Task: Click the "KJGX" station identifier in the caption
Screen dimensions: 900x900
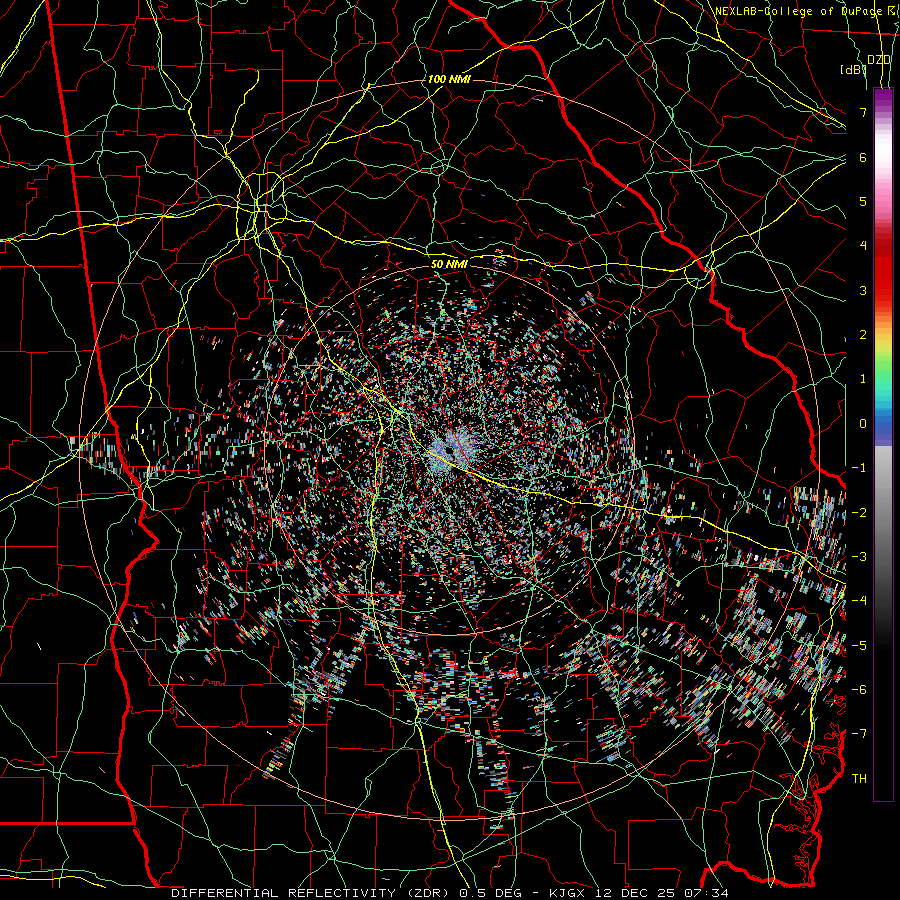Action: point(565,893)
